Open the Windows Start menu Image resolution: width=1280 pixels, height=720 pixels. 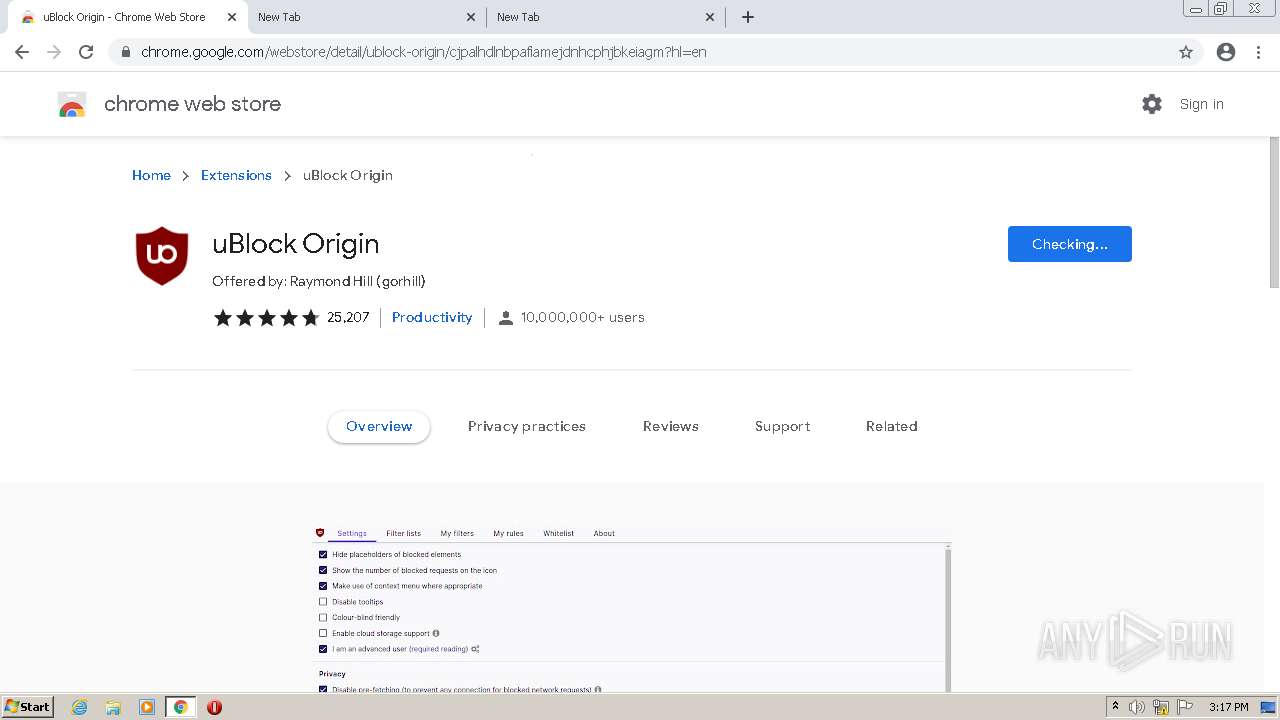pos(28,707)
